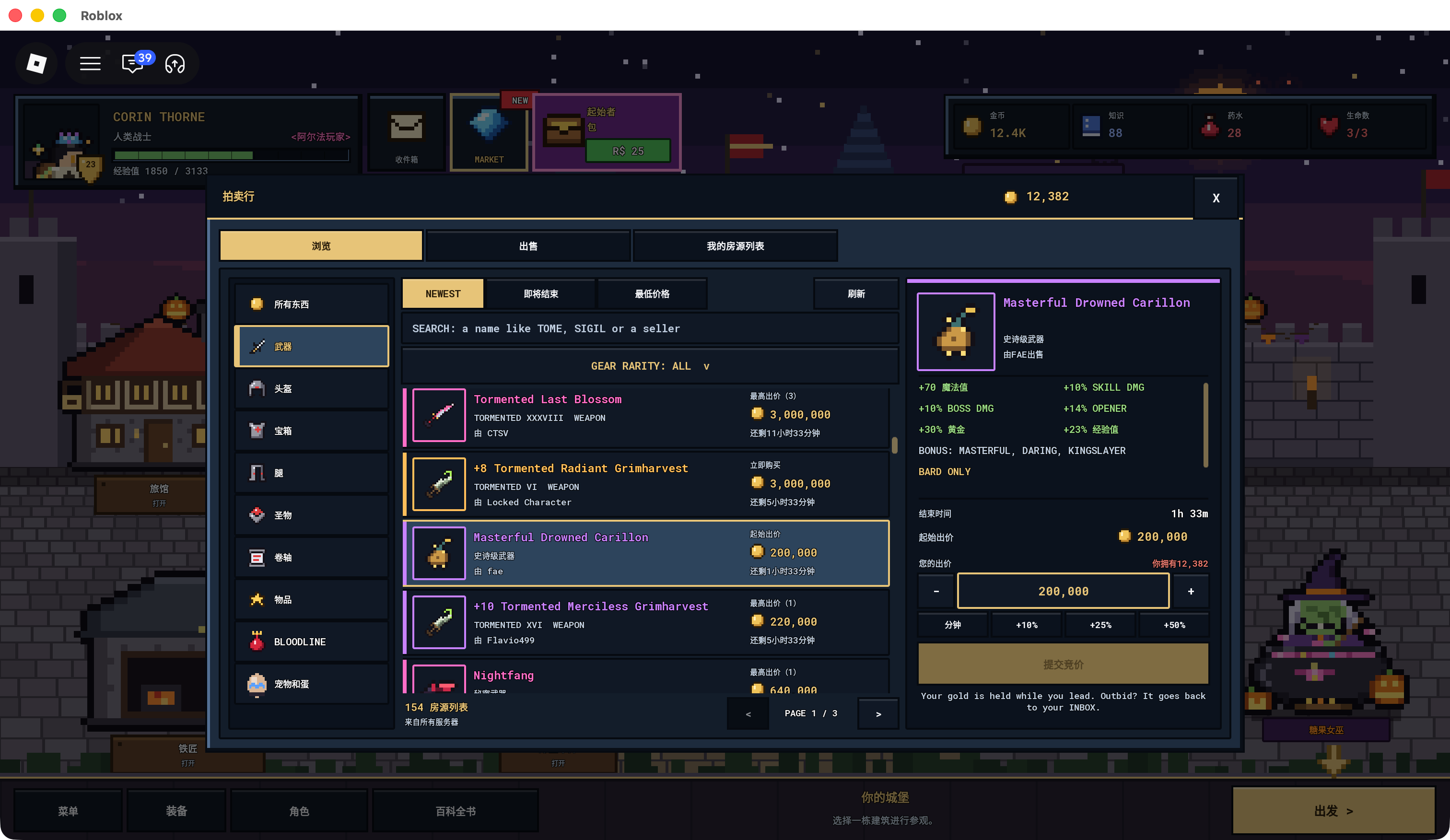Open chat with 39 unread messages

[133, 63]
